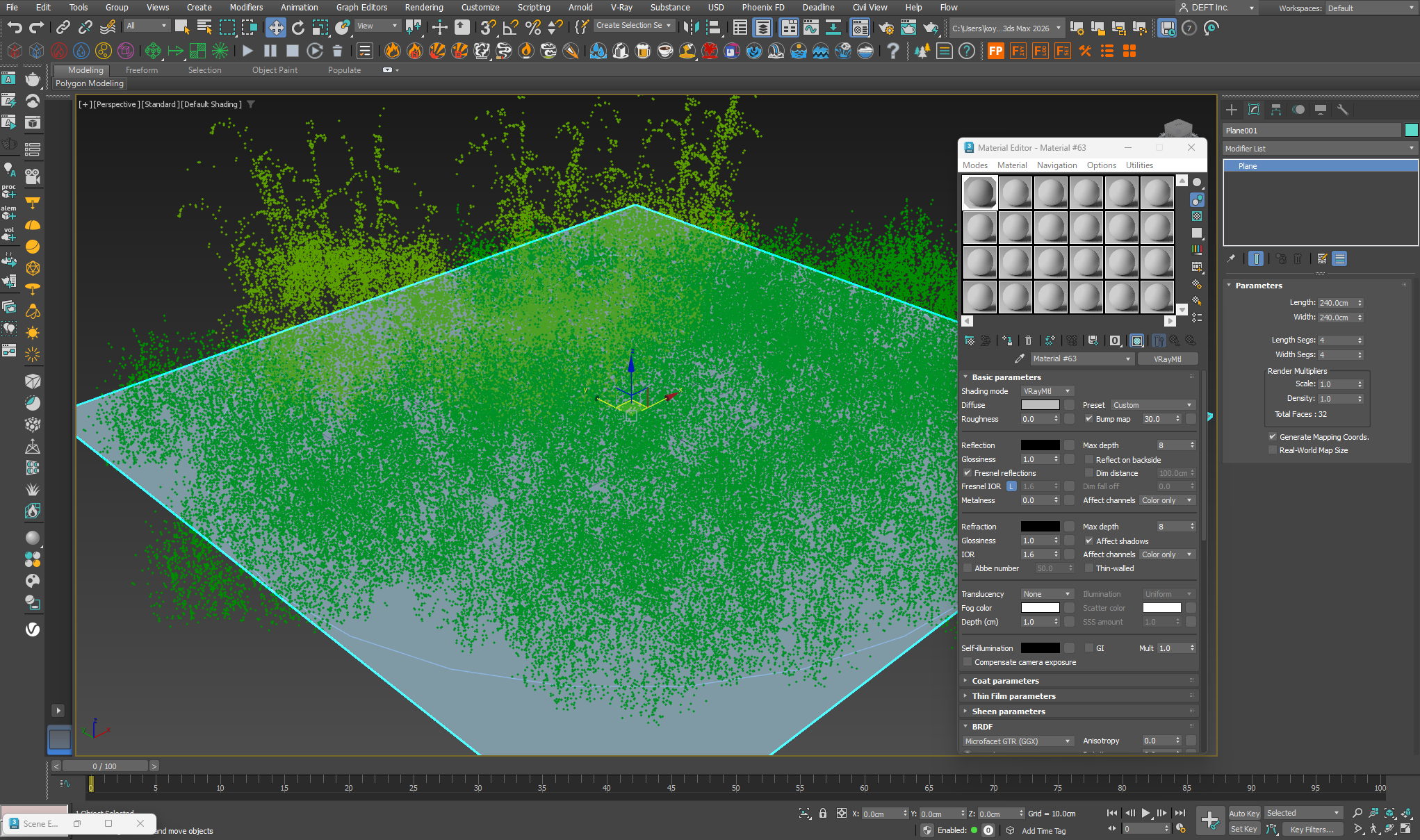Screen dimensions: 1420x840
Task: Disable Generate Mapping Coords checkbox
Action: click(x=1273, y=437)
